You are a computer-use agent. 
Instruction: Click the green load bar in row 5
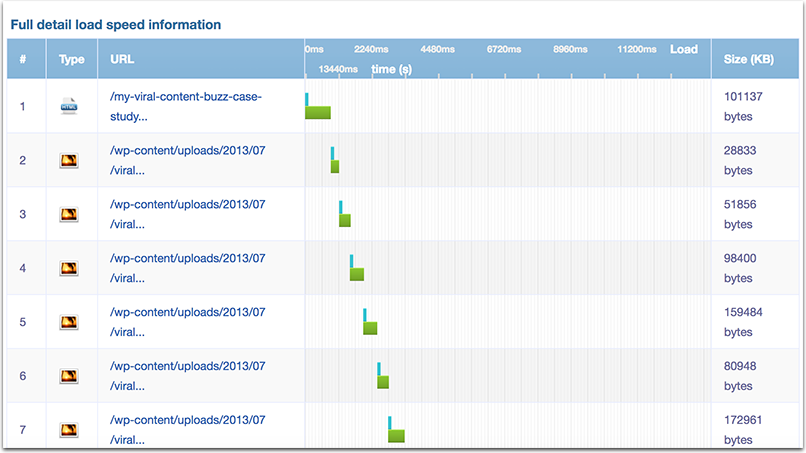tap(370, 328)
